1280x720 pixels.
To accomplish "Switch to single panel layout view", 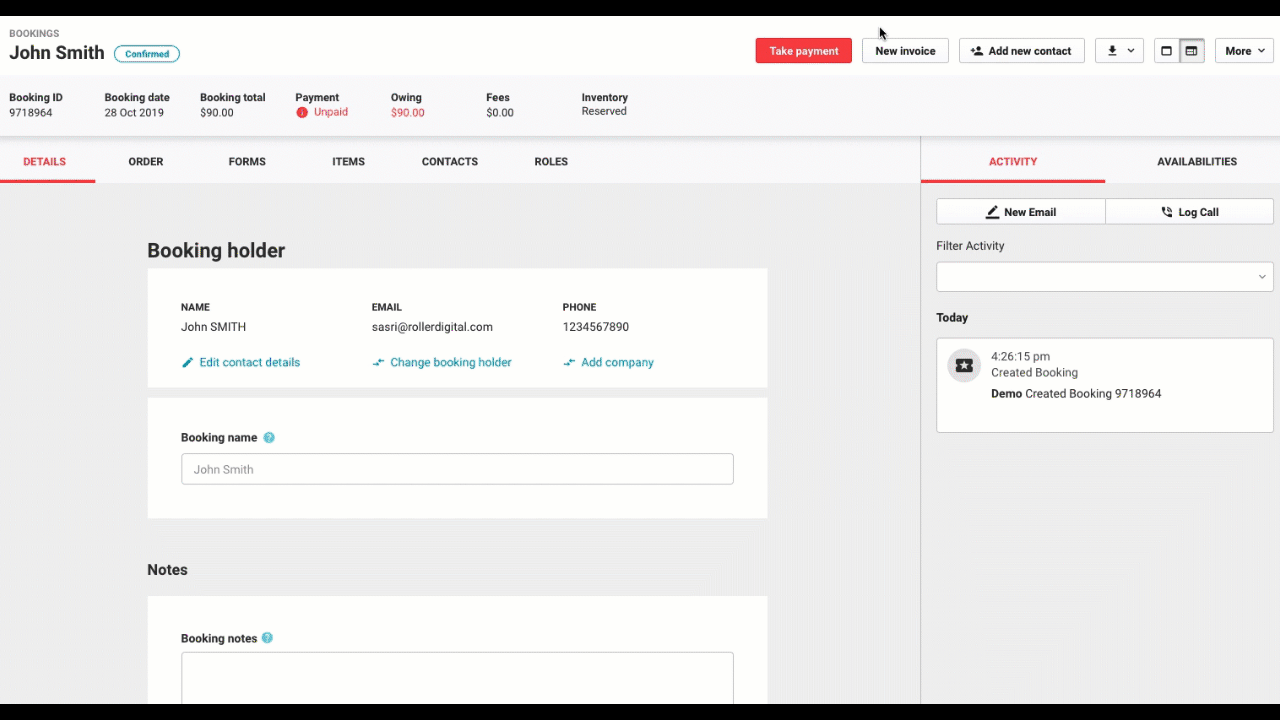I will pos(1166,51).
